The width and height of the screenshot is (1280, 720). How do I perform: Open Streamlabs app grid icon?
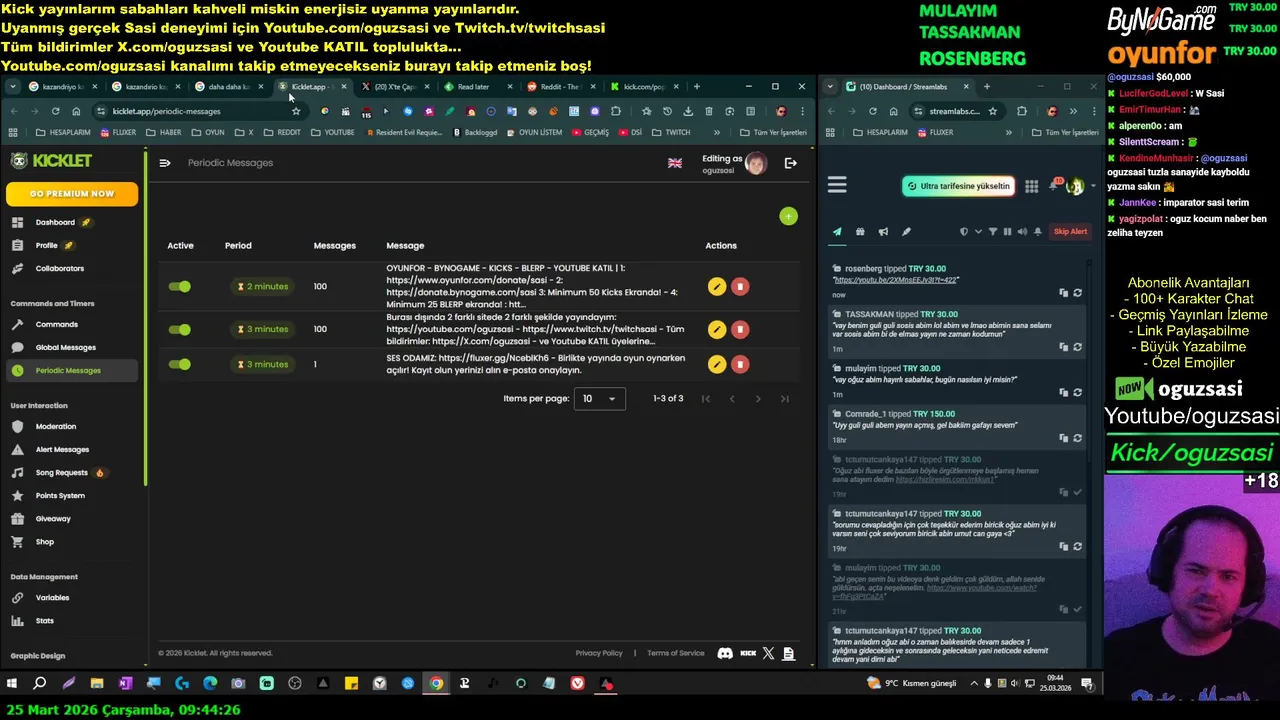[x=1031, y=186]
